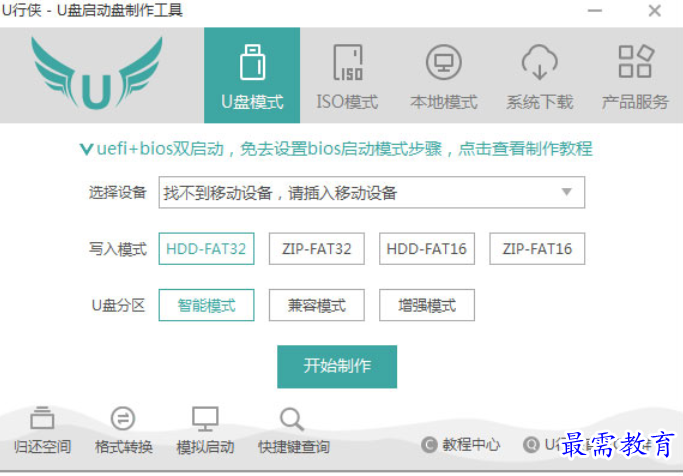The width and height of the screenshot is (683, 476).
Task: Click the 归还空间 icon
Action: [42, 418]
